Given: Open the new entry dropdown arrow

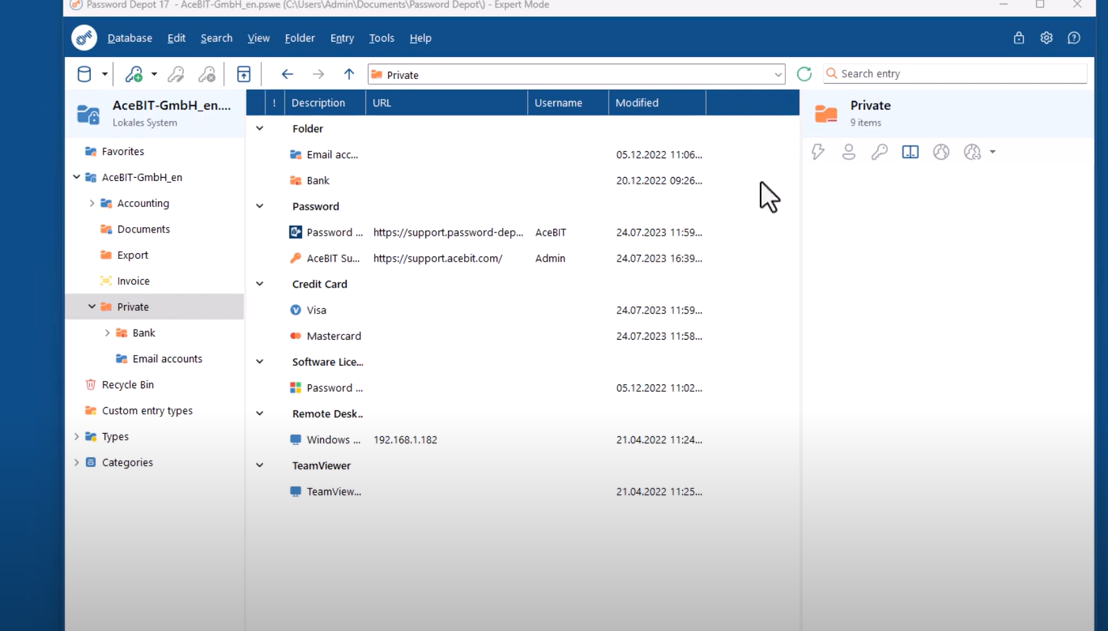Looking at the screenshot, I should [153, 73].
